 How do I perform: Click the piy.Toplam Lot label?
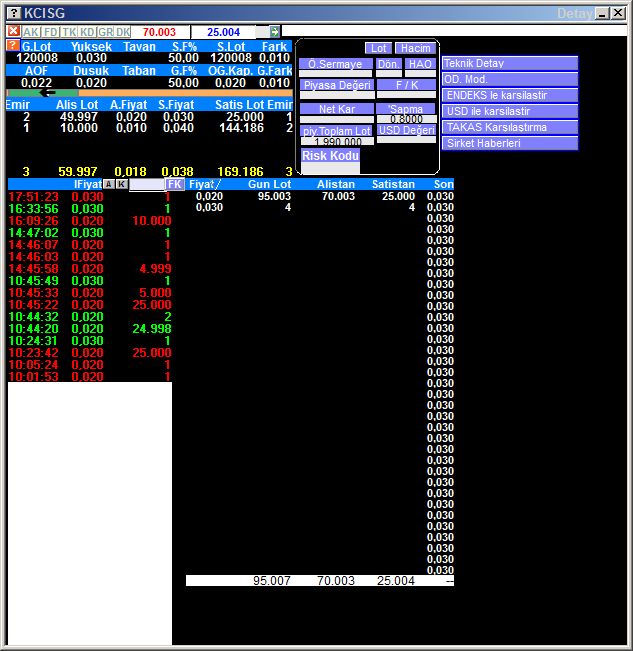[x=337, y=131]
